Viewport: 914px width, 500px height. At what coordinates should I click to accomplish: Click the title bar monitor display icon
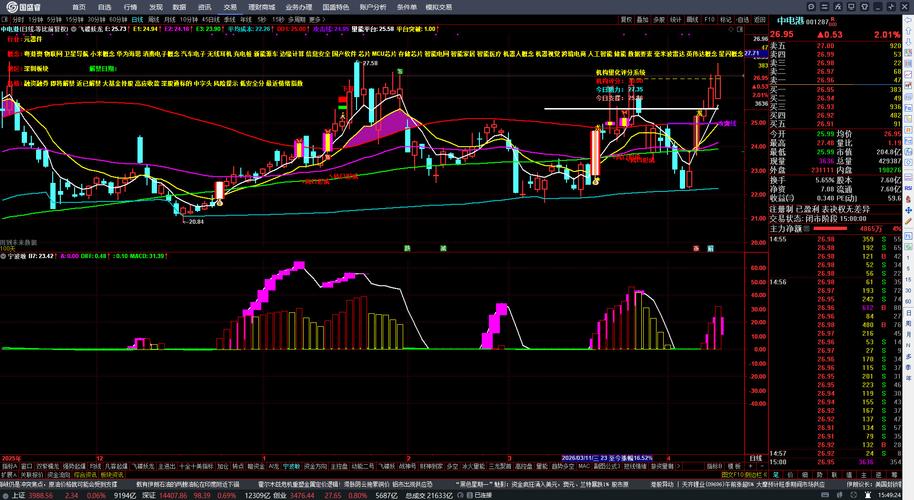tap(851, 7)
